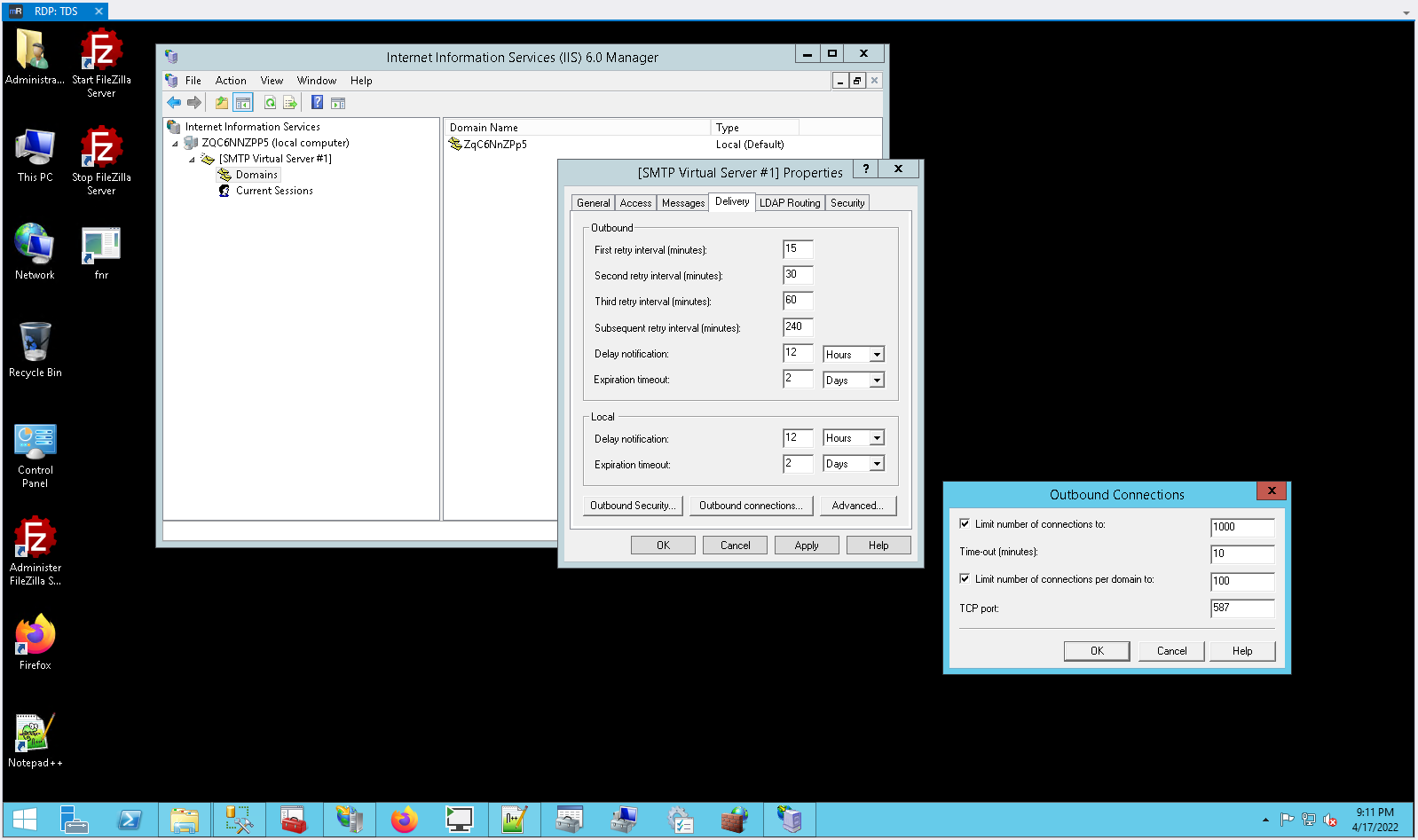Select the Firefox desktop icon
The image size is (1418, 840).
pos(35,641)
